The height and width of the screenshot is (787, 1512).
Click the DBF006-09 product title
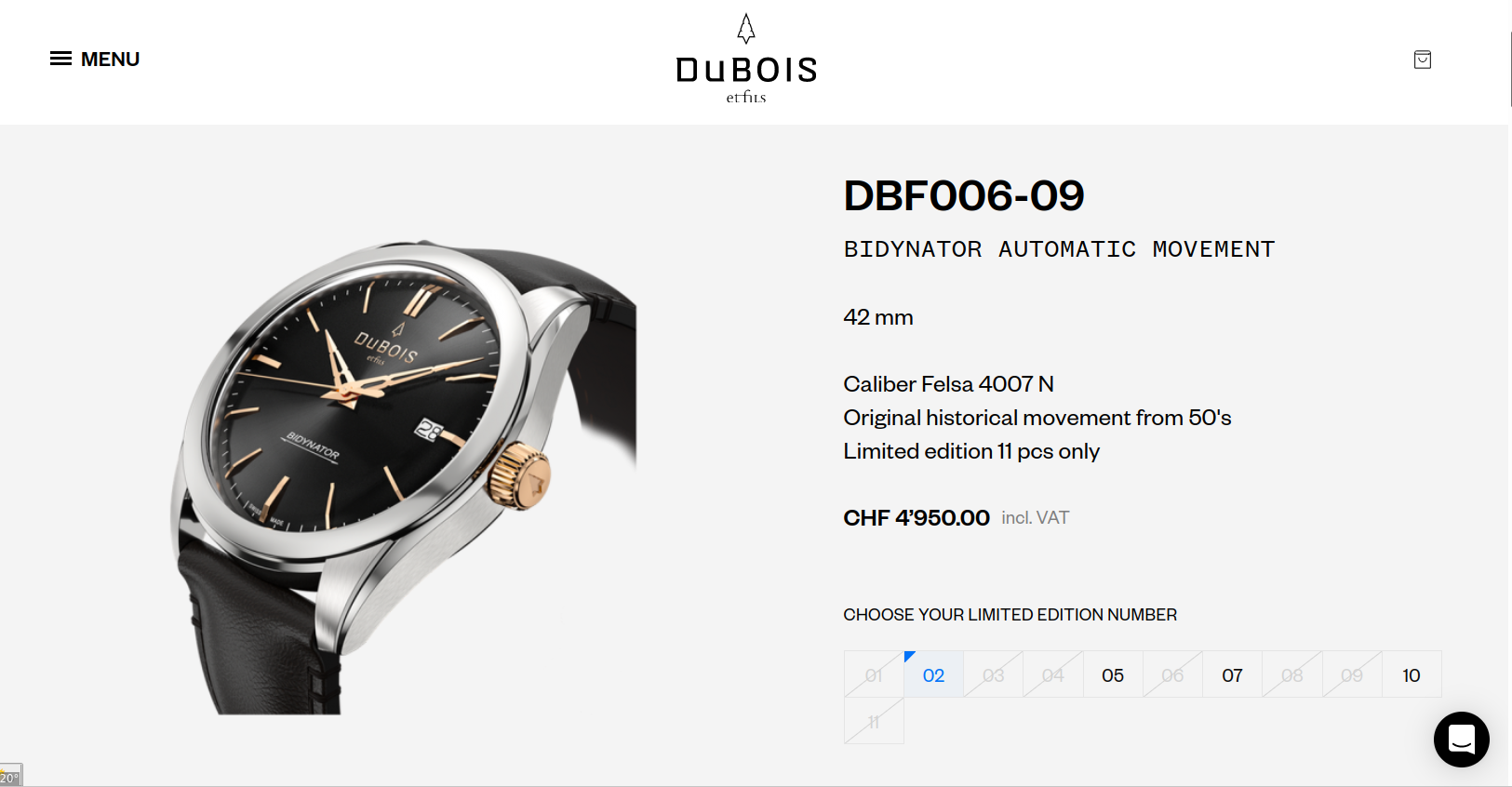point(964,195)
